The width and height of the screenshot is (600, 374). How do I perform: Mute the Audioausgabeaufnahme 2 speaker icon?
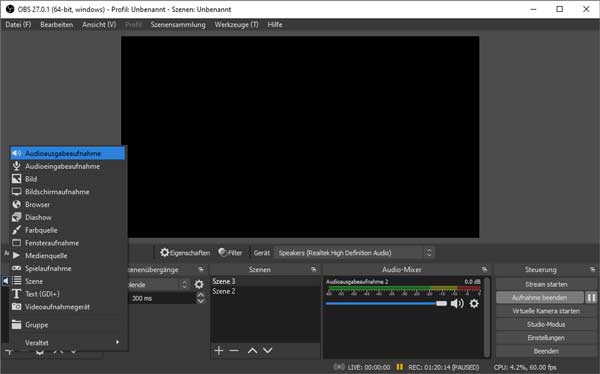(x=457, y=304)
